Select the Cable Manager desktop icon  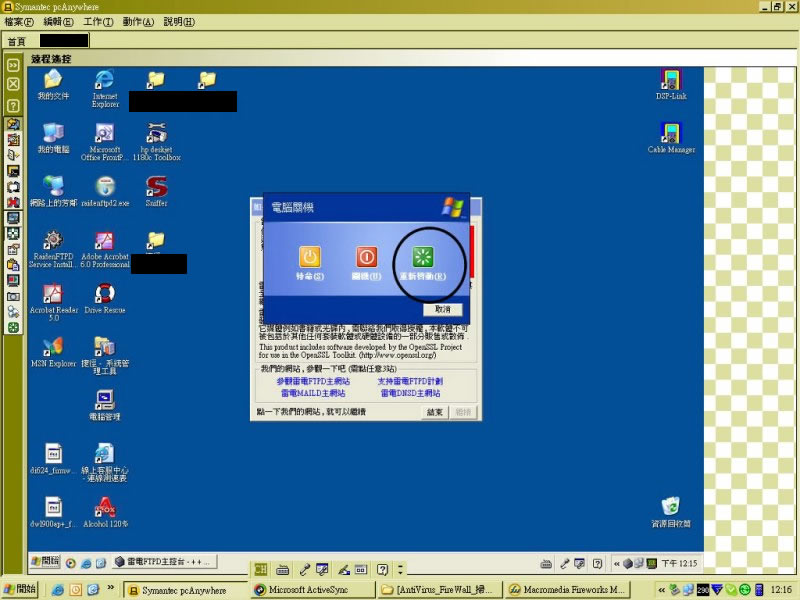(x=671, y=138)
